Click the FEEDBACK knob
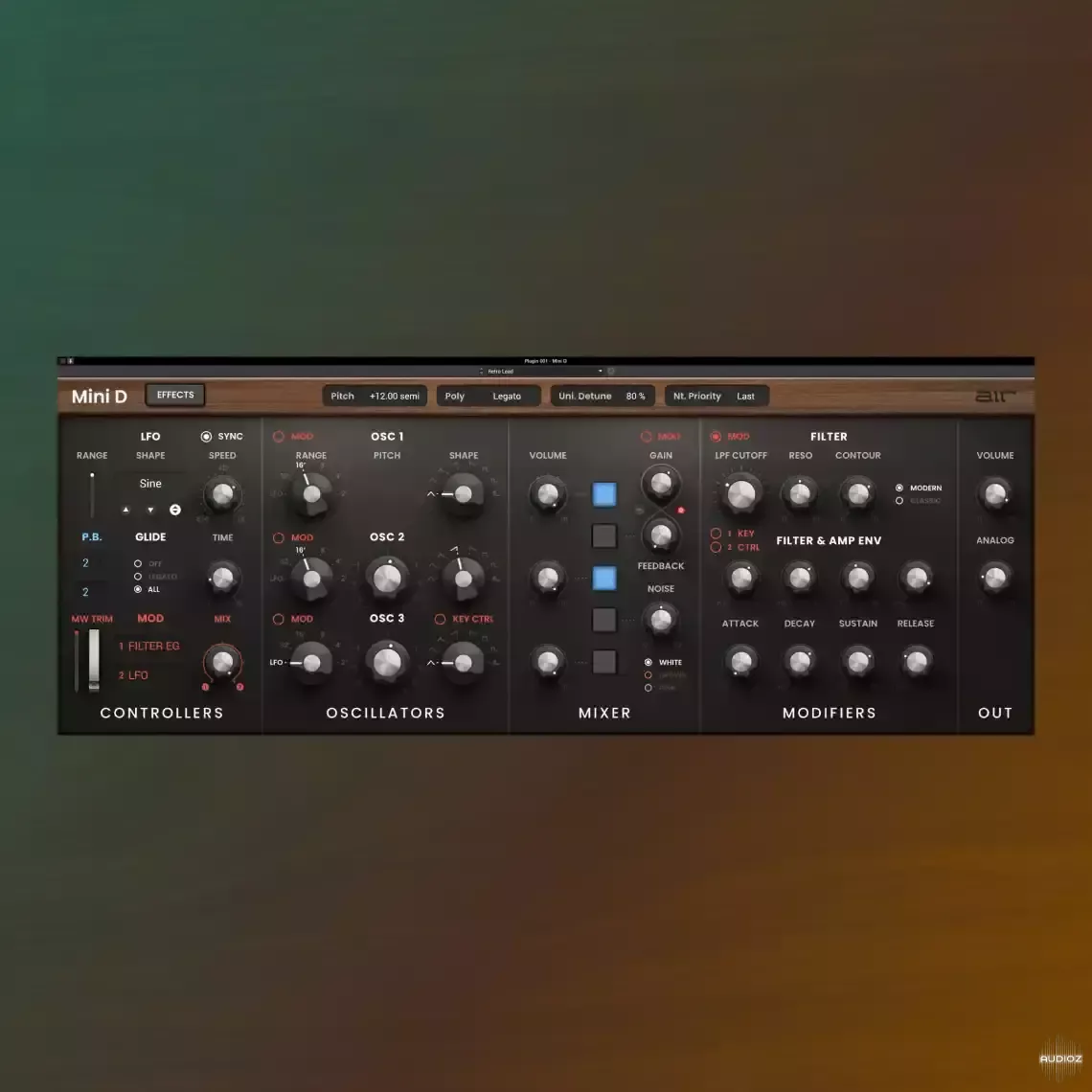Screen dimensions: 1092x1092 [x=661, y=535]
